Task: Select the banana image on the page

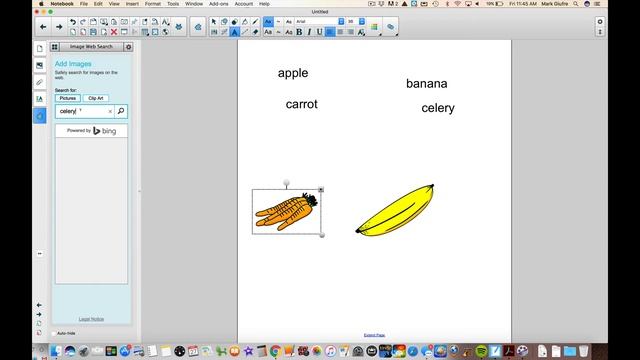Action: [x=395, y=211]
